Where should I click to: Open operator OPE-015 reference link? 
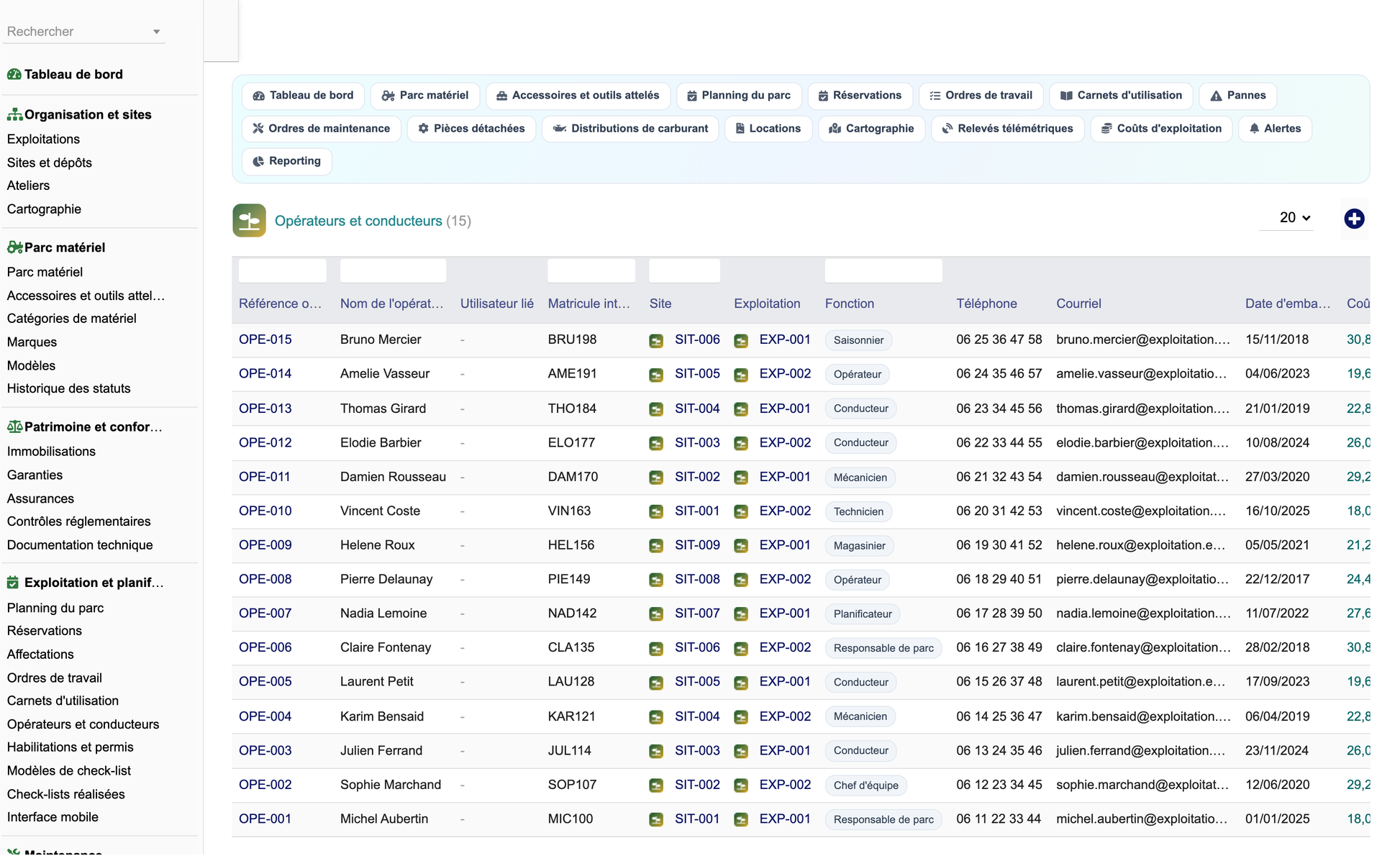coord(265,339)
